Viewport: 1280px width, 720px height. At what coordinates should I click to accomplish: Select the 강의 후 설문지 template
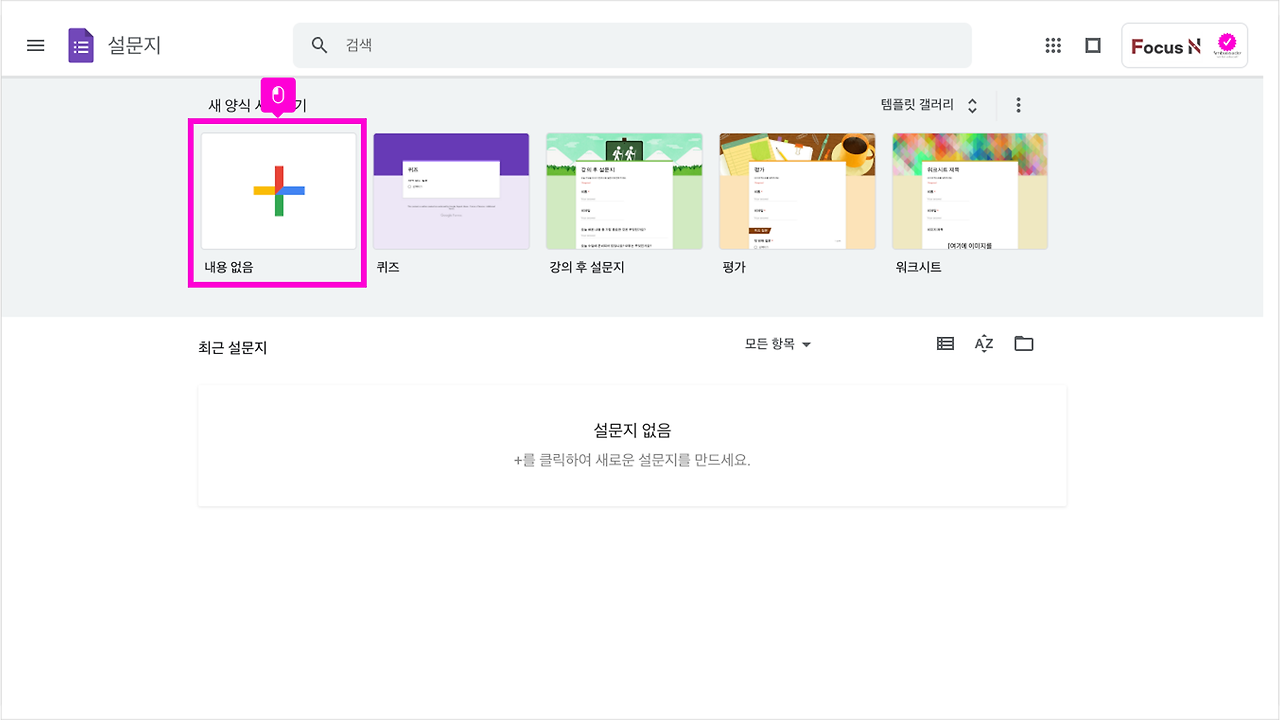coord(624,191)
